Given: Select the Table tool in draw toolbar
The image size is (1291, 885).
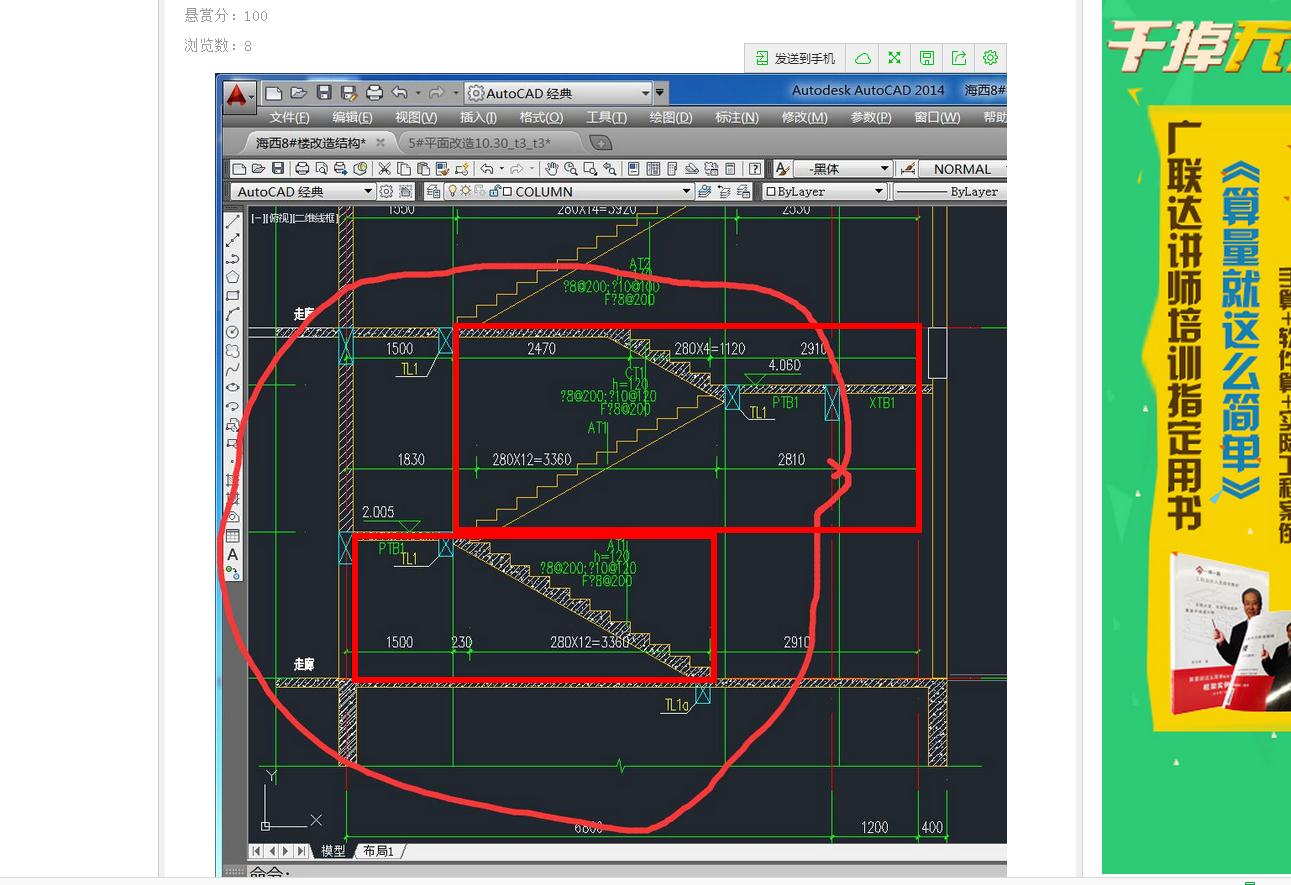Looking at the screenshot, I should [232, 536].
